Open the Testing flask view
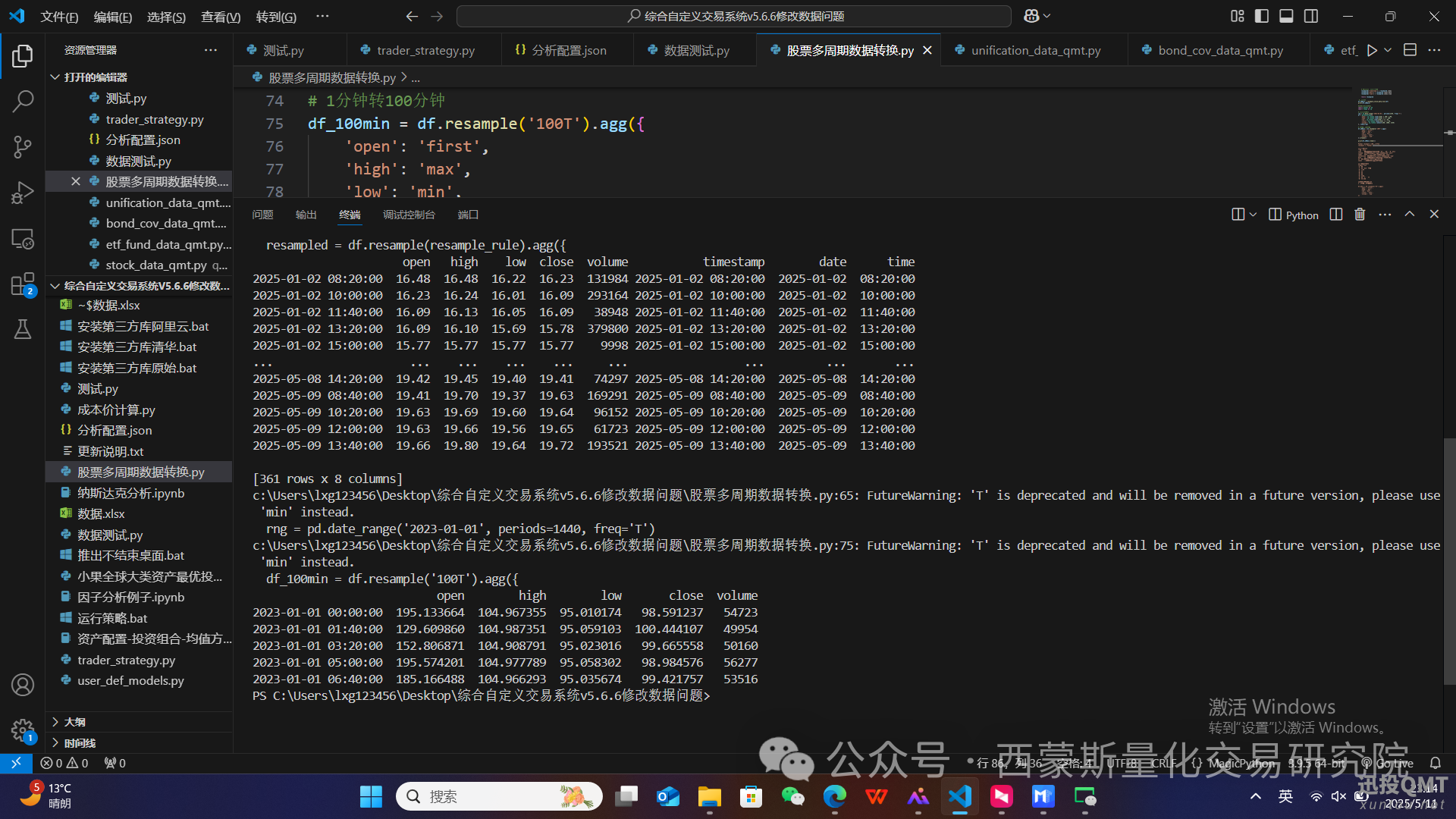 tap(23, 329)
